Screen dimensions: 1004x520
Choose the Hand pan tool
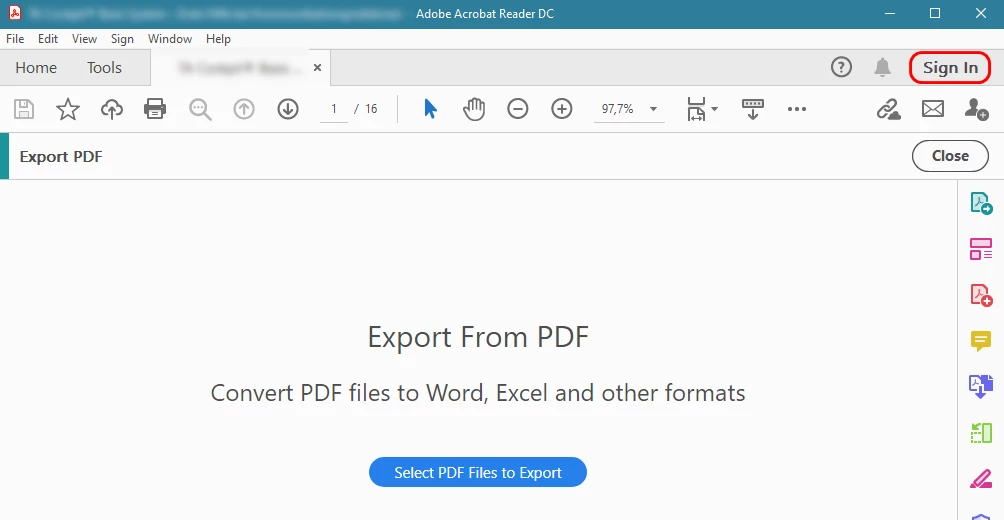pos(474,109)
